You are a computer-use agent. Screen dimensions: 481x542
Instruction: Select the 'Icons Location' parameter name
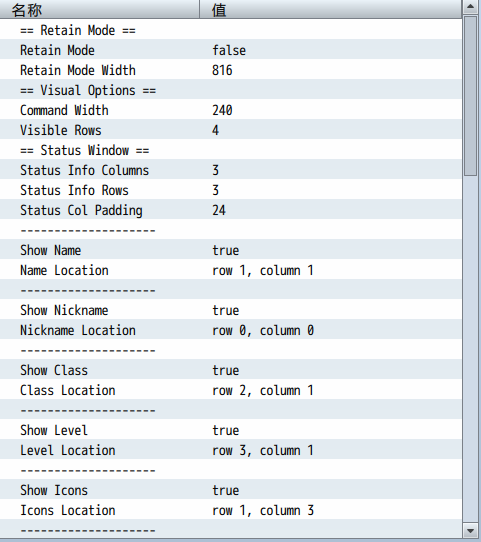tap(68, 511)
